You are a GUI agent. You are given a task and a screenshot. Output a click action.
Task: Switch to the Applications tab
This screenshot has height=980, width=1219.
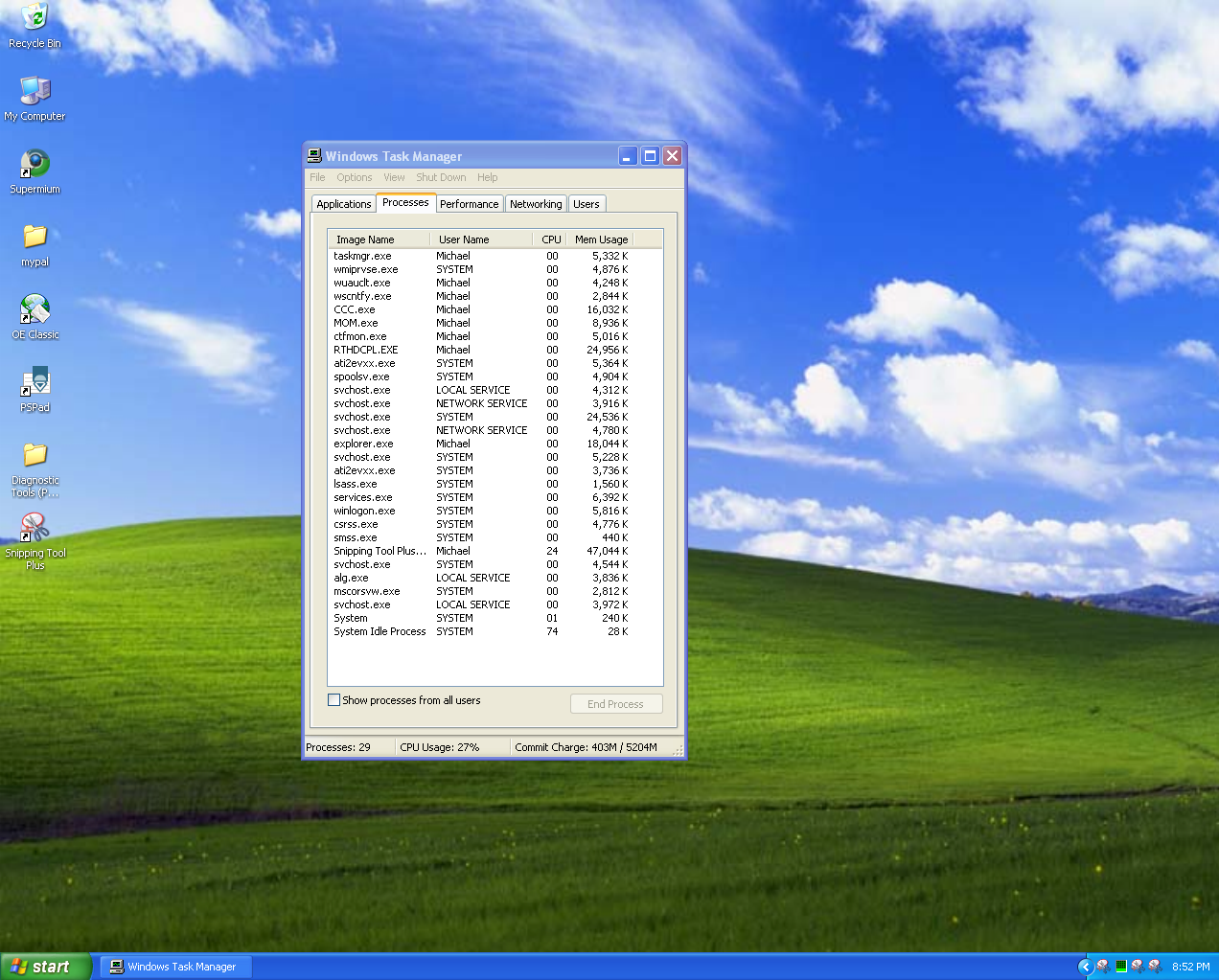coord(343,204)
